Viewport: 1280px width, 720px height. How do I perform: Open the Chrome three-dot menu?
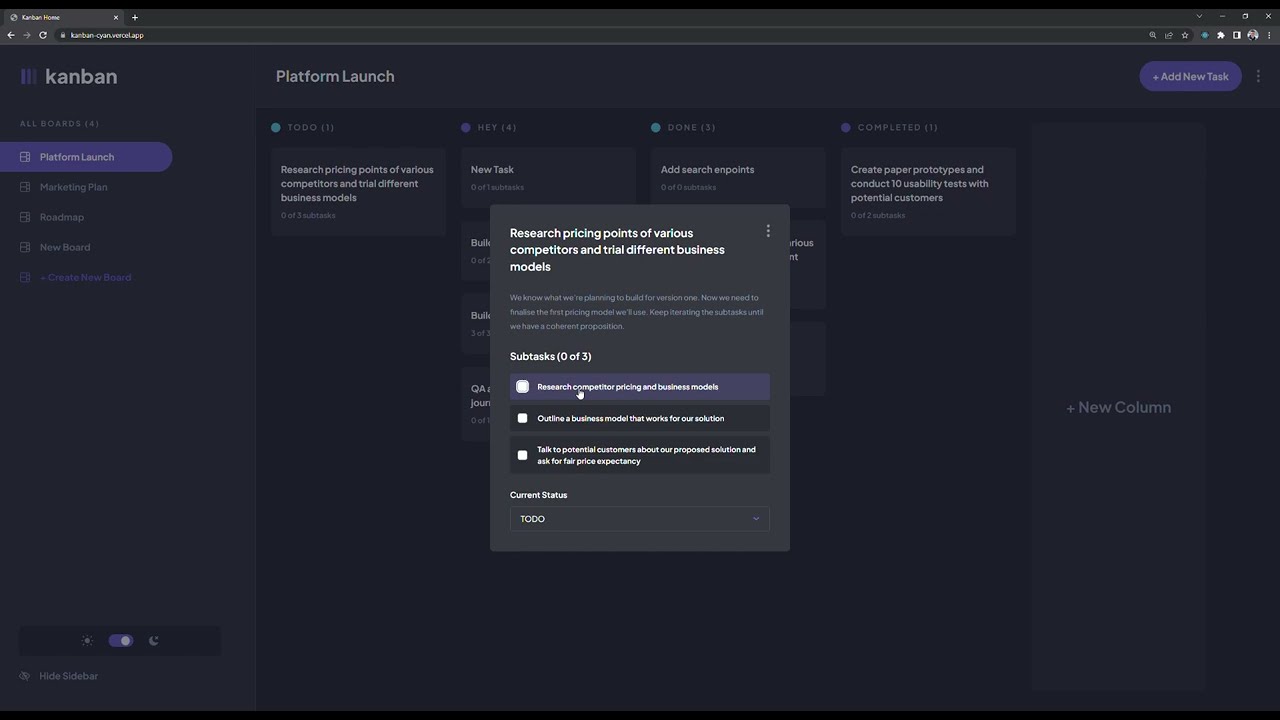pyautogui.click(x=1269, y=35)
